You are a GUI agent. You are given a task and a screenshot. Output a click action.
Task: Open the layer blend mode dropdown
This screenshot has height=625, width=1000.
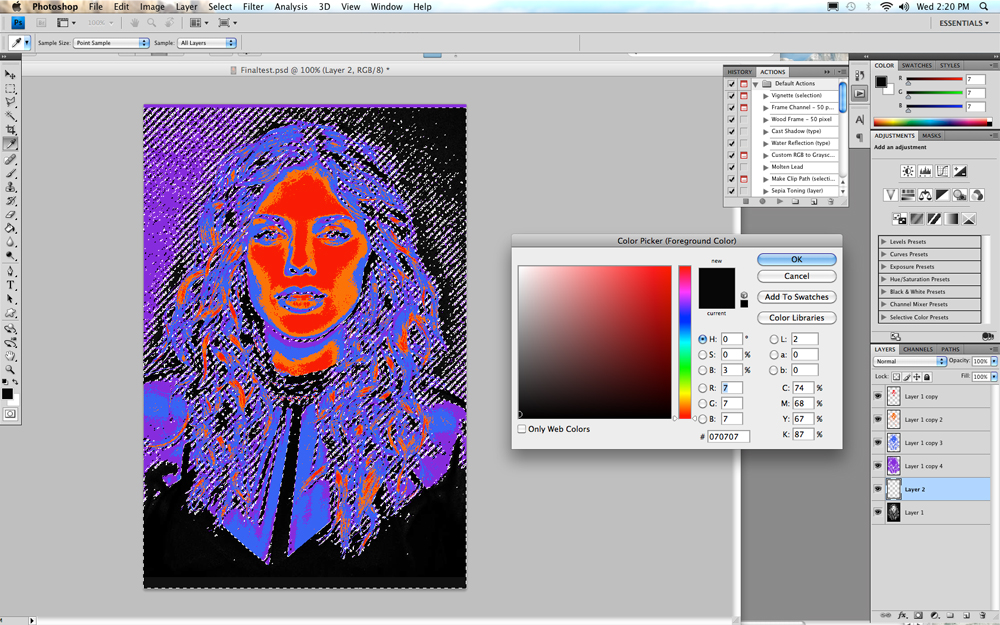tap(909, 361)
